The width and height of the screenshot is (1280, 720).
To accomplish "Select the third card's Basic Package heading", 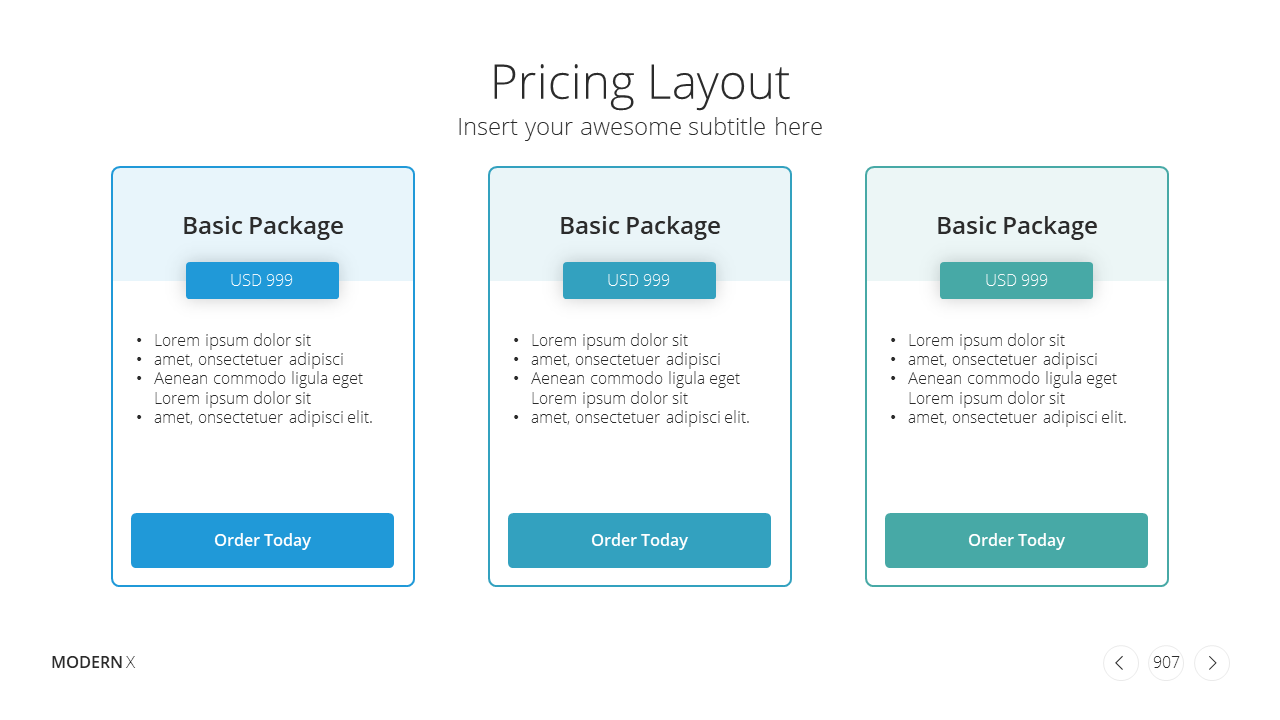I will point(1017,226).
